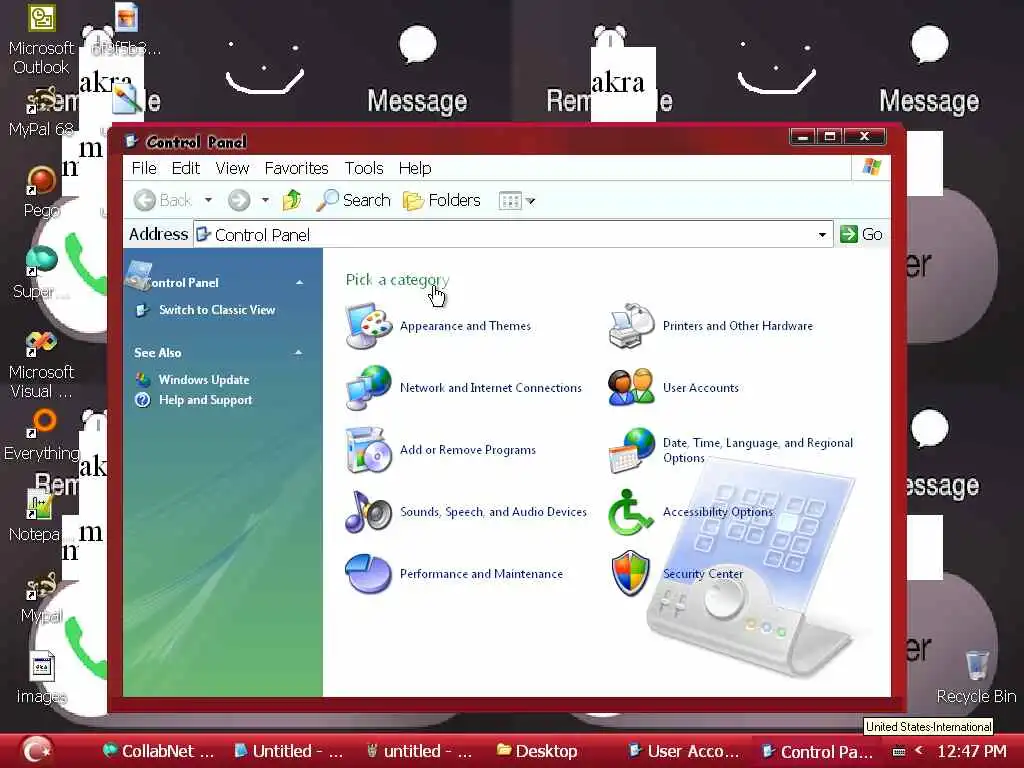
Task: Collapse the Control Panel sidebar section
Action: pos(299,283)
